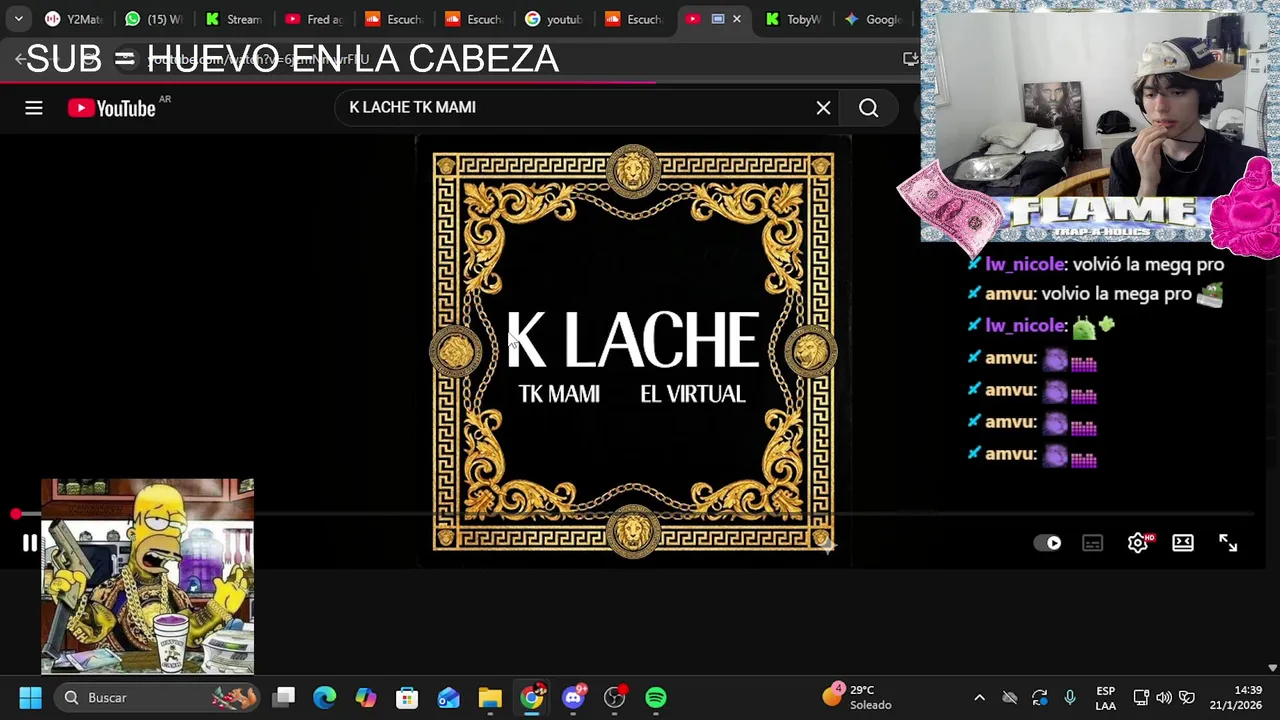Open the Windows Start menu

click(x=30, y=697)
